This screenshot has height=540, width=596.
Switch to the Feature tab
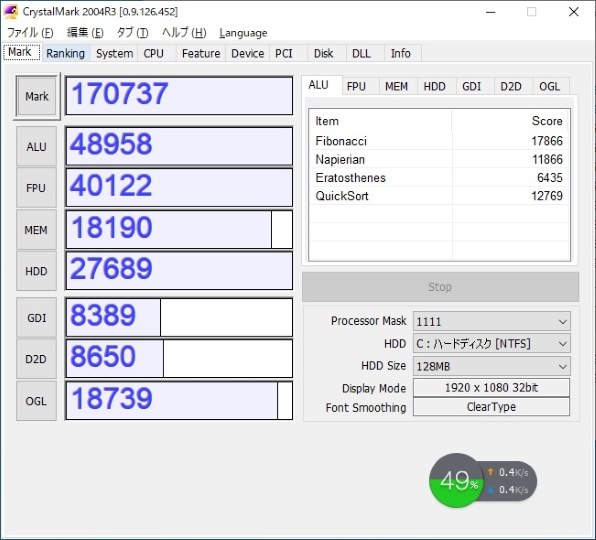coord(201,53)
